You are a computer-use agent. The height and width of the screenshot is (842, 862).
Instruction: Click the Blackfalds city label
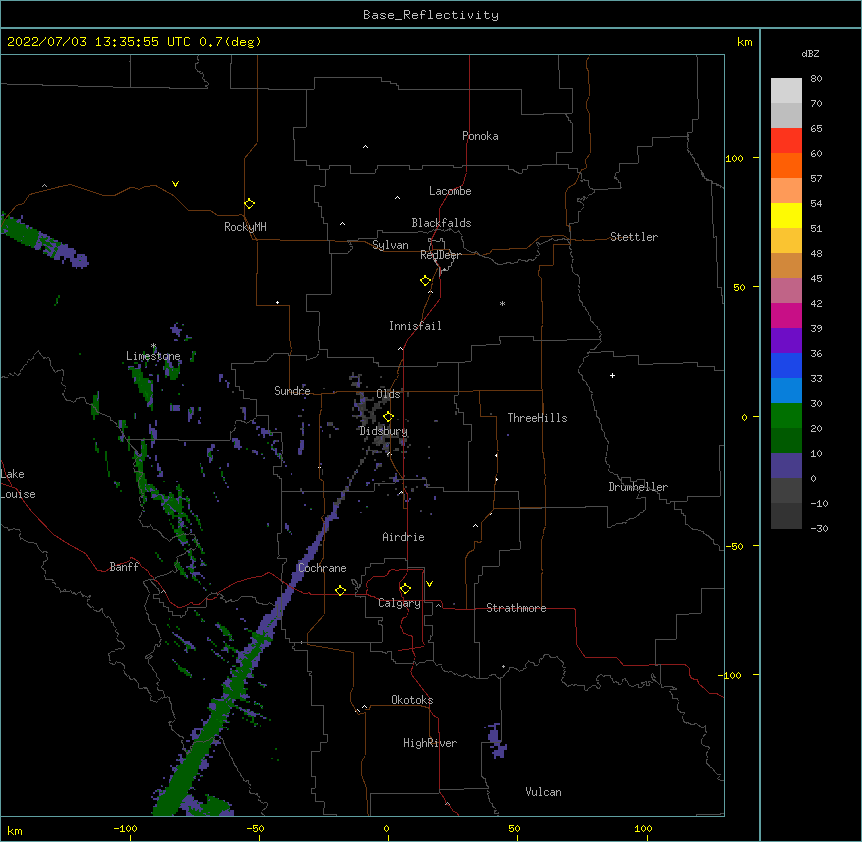(441, 223)
